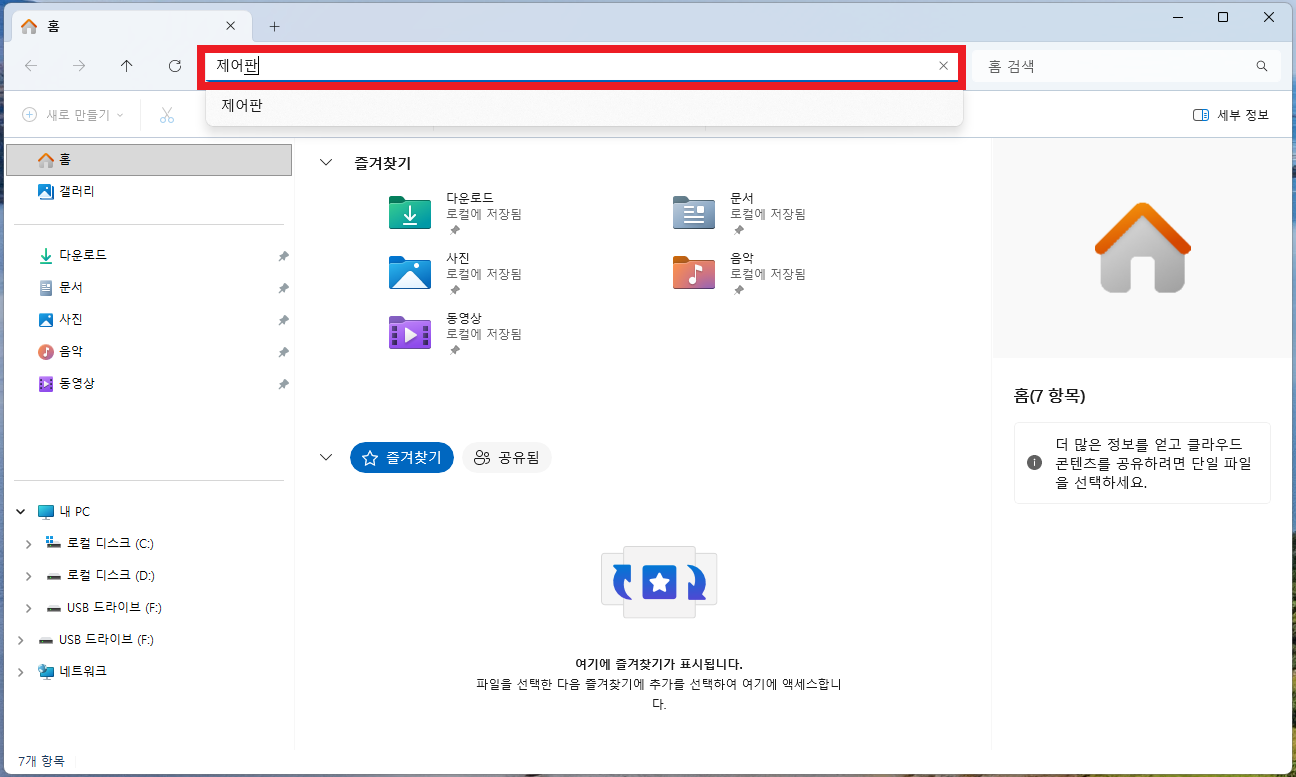The width and height of the screenshot is (1296, 777).
Task: Click the Cut scissors icon
Action: (x=166, y=115)
